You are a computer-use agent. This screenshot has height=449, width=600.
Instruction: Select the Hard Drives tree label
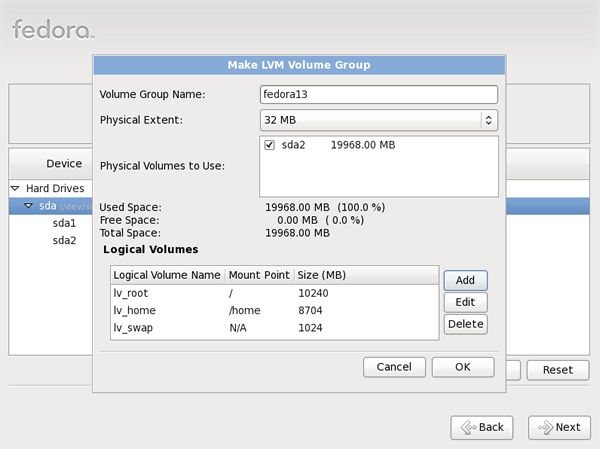(x=55, y=188)
